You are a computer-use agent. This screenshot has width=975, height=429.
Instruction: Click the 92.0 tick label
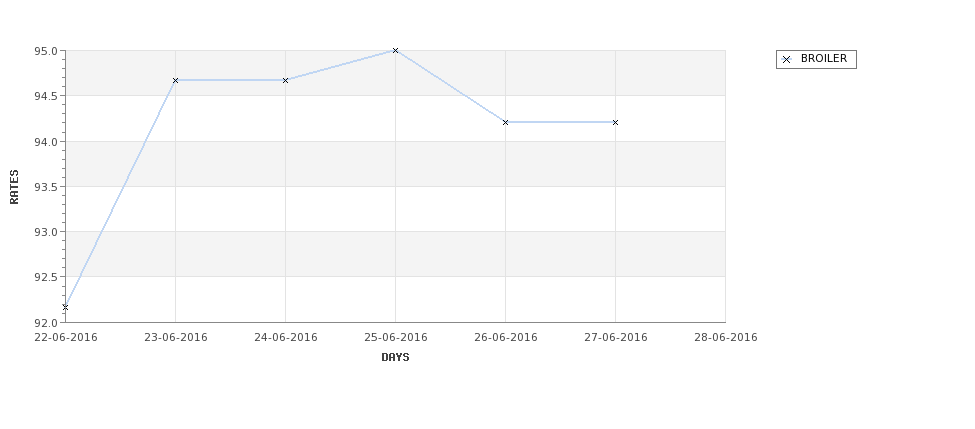pyautogui.click(x=46, y=323)
